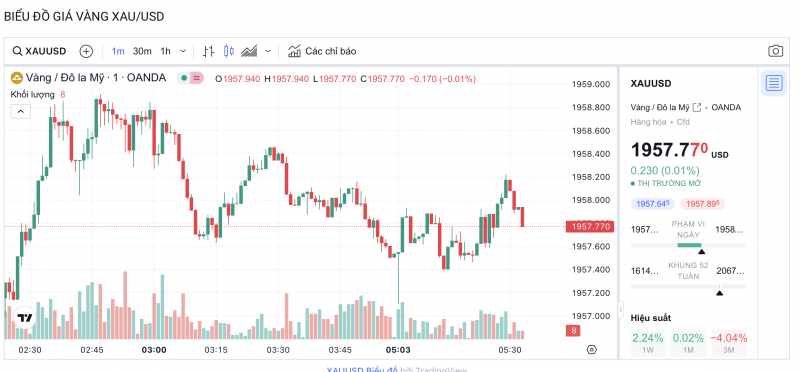Screen dimensions: 800x372
Task: Toggle the watchlist details panel icon
Action: pos(773,83)
